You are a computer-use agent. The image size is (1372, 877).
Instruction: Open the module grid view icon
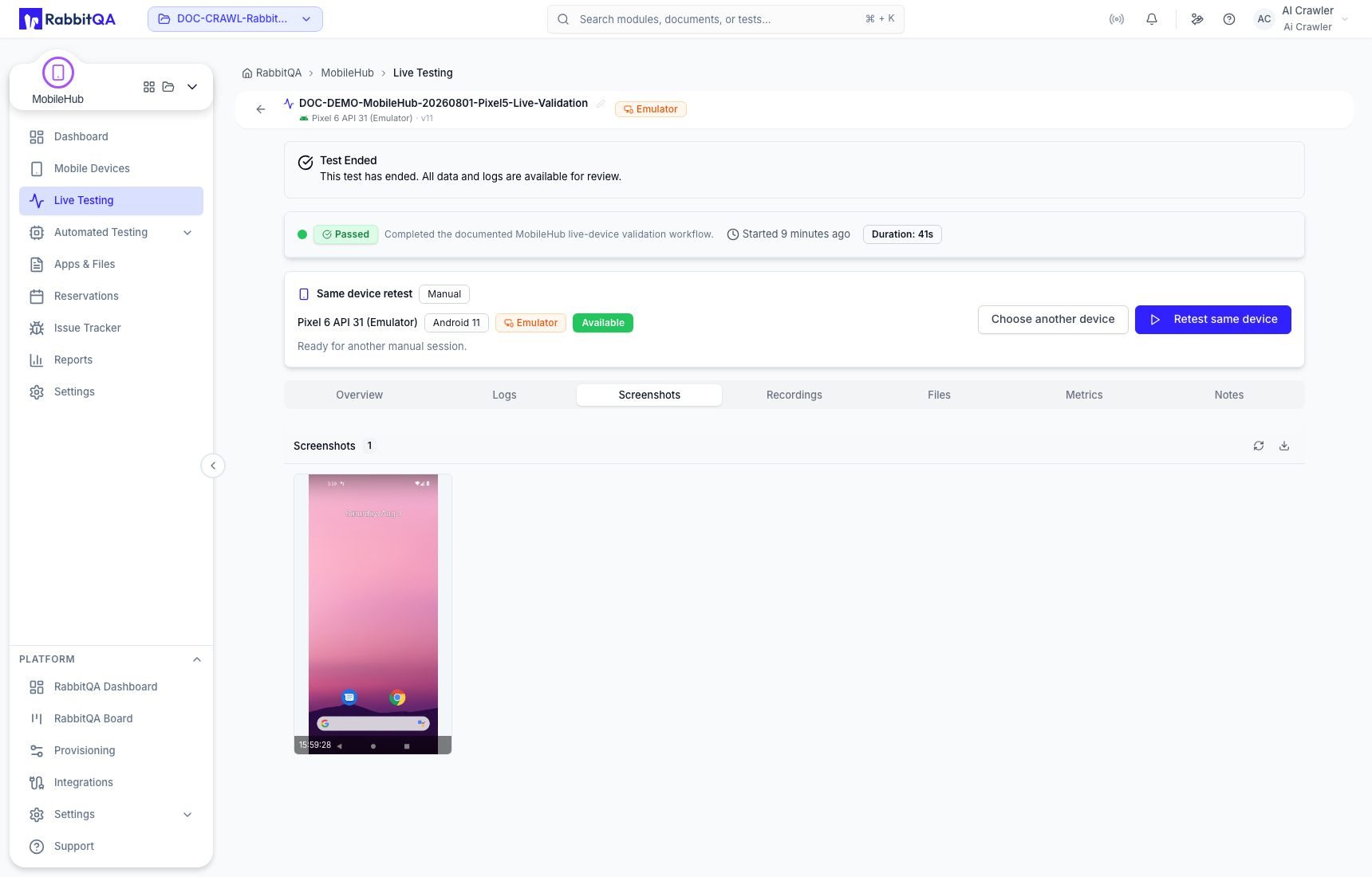pos(149,87)
